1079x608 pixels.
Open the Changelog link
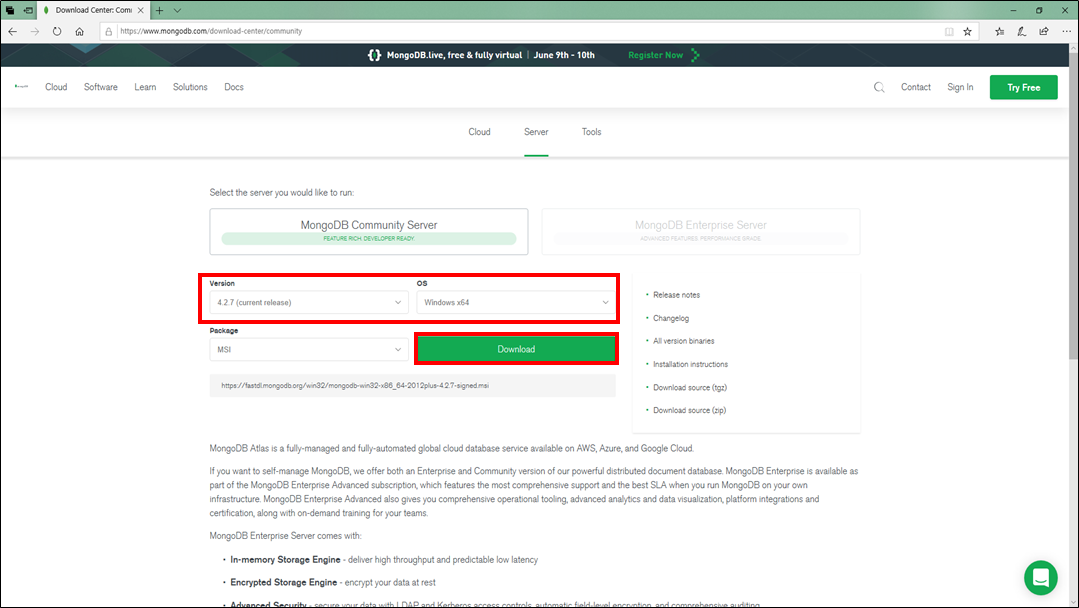[x=671, y=318]
